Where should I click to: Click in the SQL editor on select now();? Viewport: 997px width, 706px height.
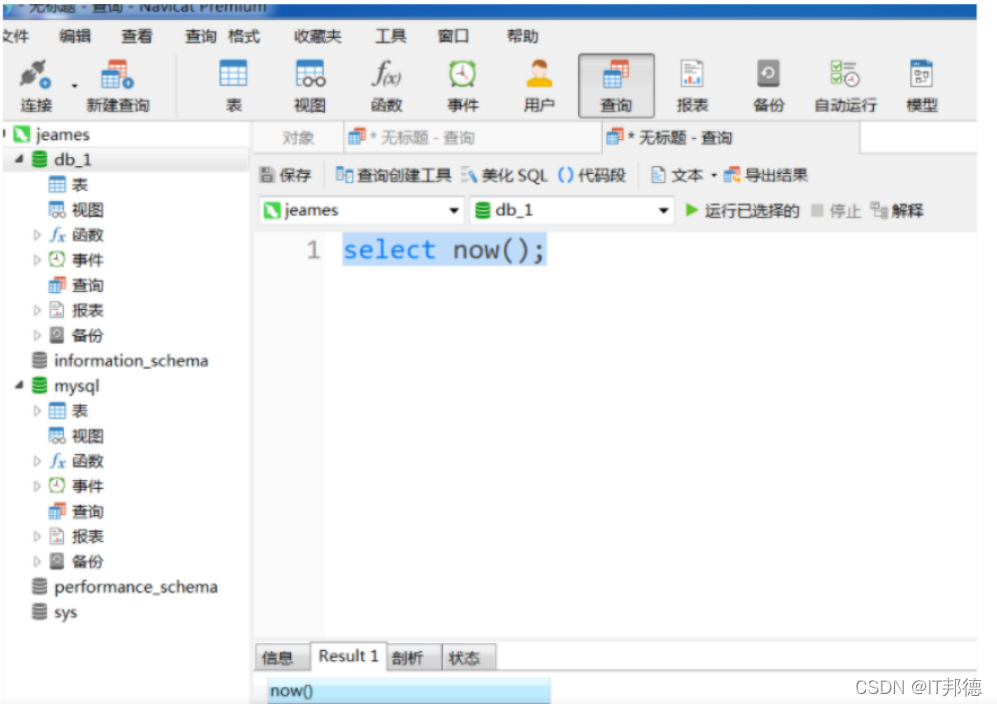tap(444, 250)
